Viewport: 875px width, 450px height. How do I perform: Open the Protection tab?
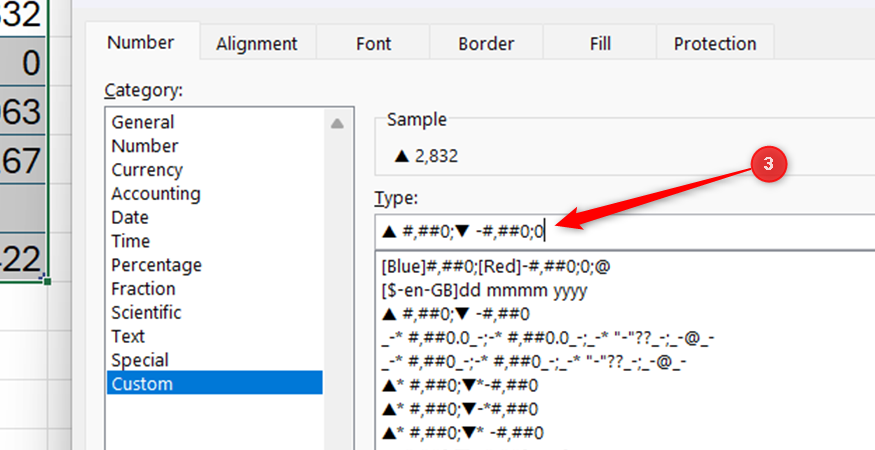coord(715,43)
